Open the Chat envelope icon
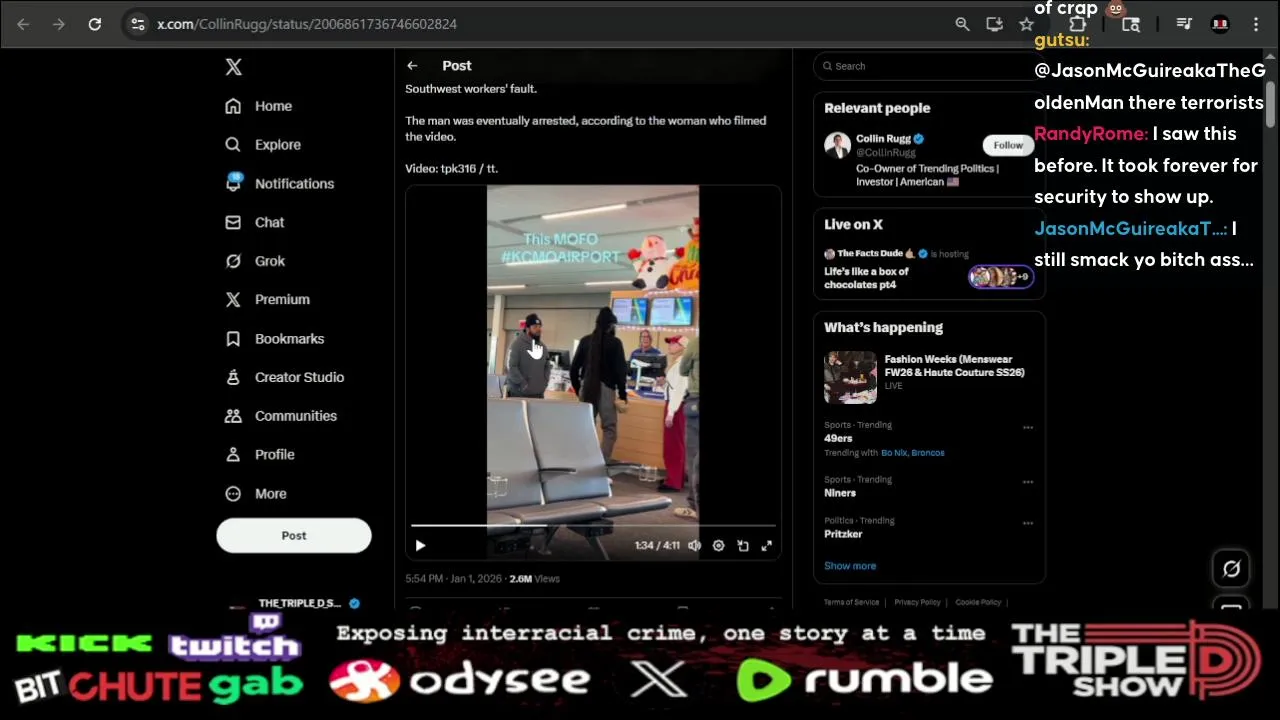The width and height of the screenshot is (1280, 720). pos(233,222)
